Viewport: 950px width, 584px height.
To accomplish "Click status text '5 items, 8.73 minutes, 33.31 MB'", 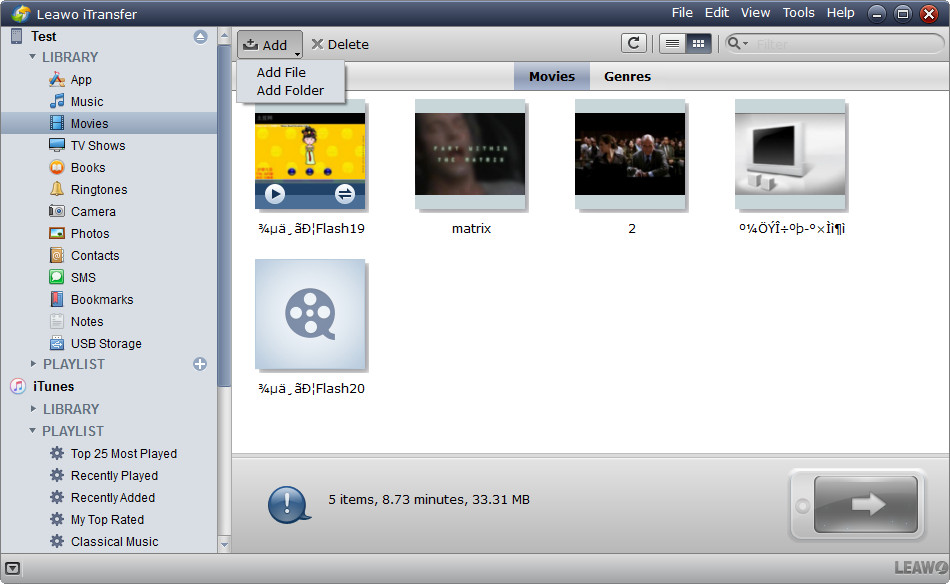I will tap(429, 499).
